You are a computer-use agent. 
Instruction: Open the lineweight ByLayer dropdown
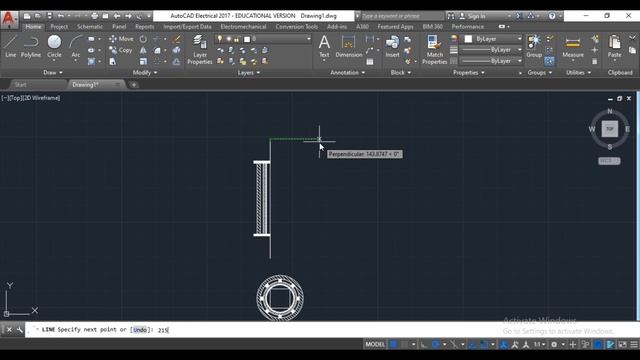tap(491, 50)
